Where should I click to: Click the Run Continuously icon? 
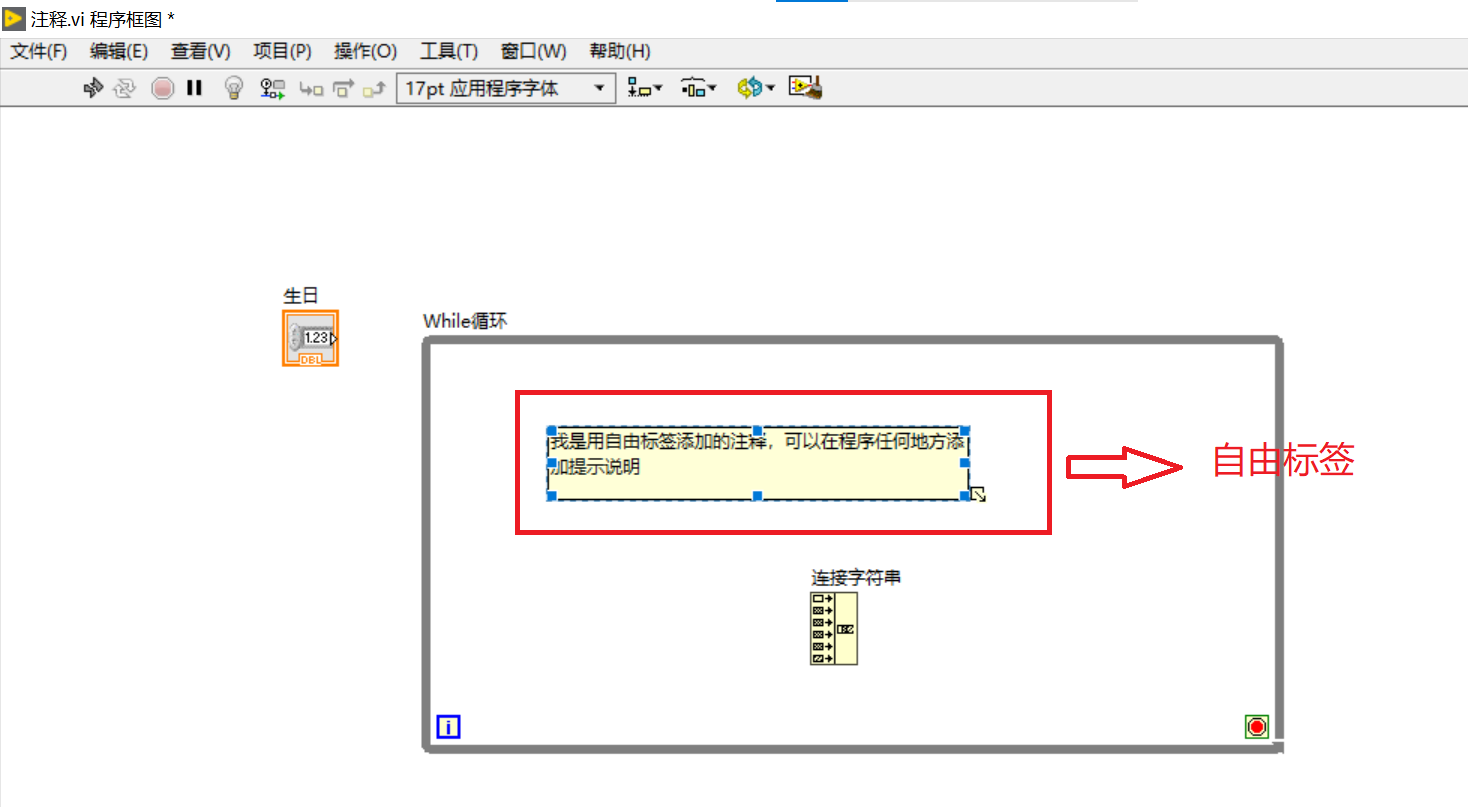coord(124,88)
